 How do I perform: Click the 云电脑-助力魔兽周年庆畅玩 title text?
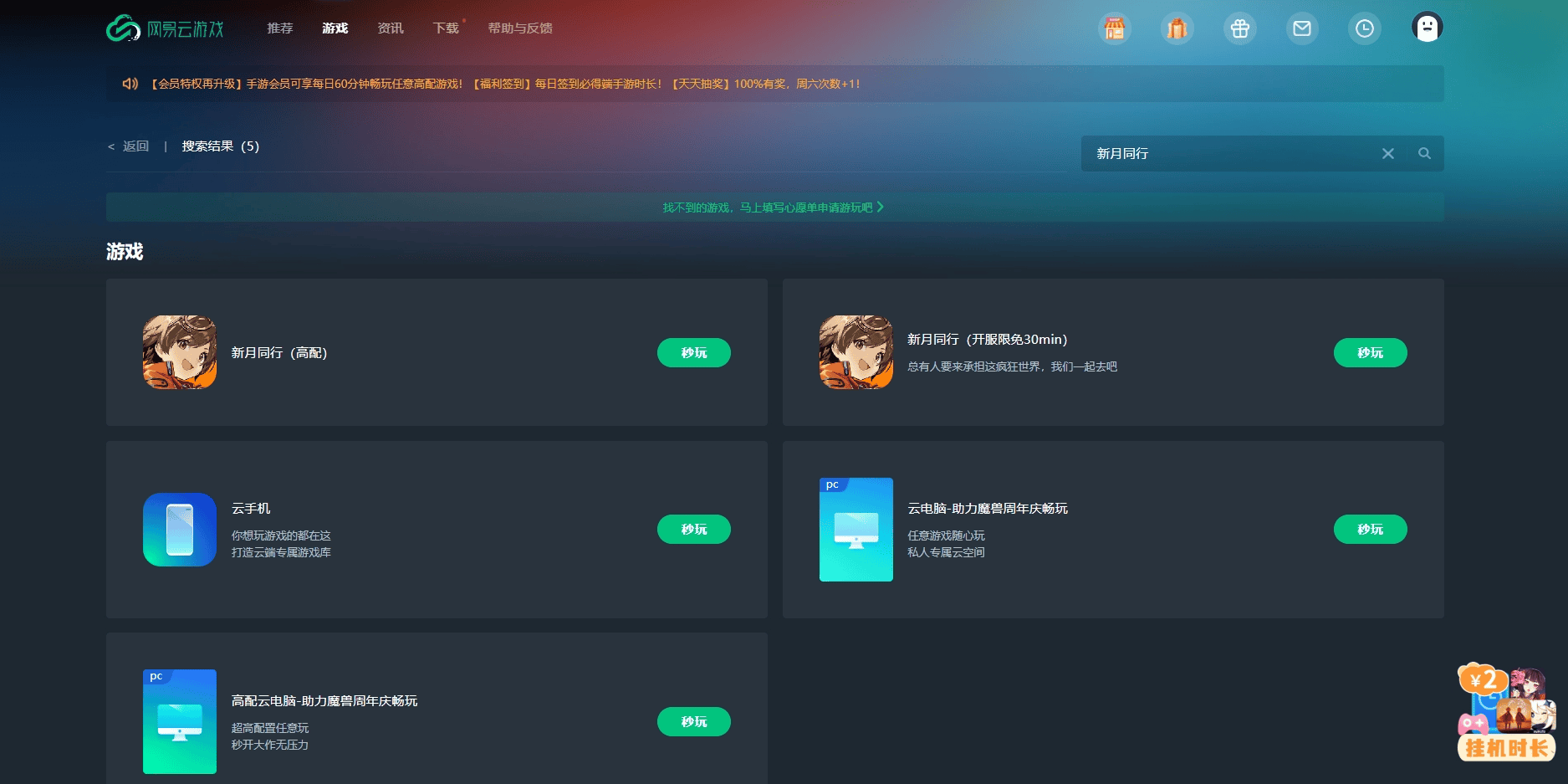tap(988, 509)
